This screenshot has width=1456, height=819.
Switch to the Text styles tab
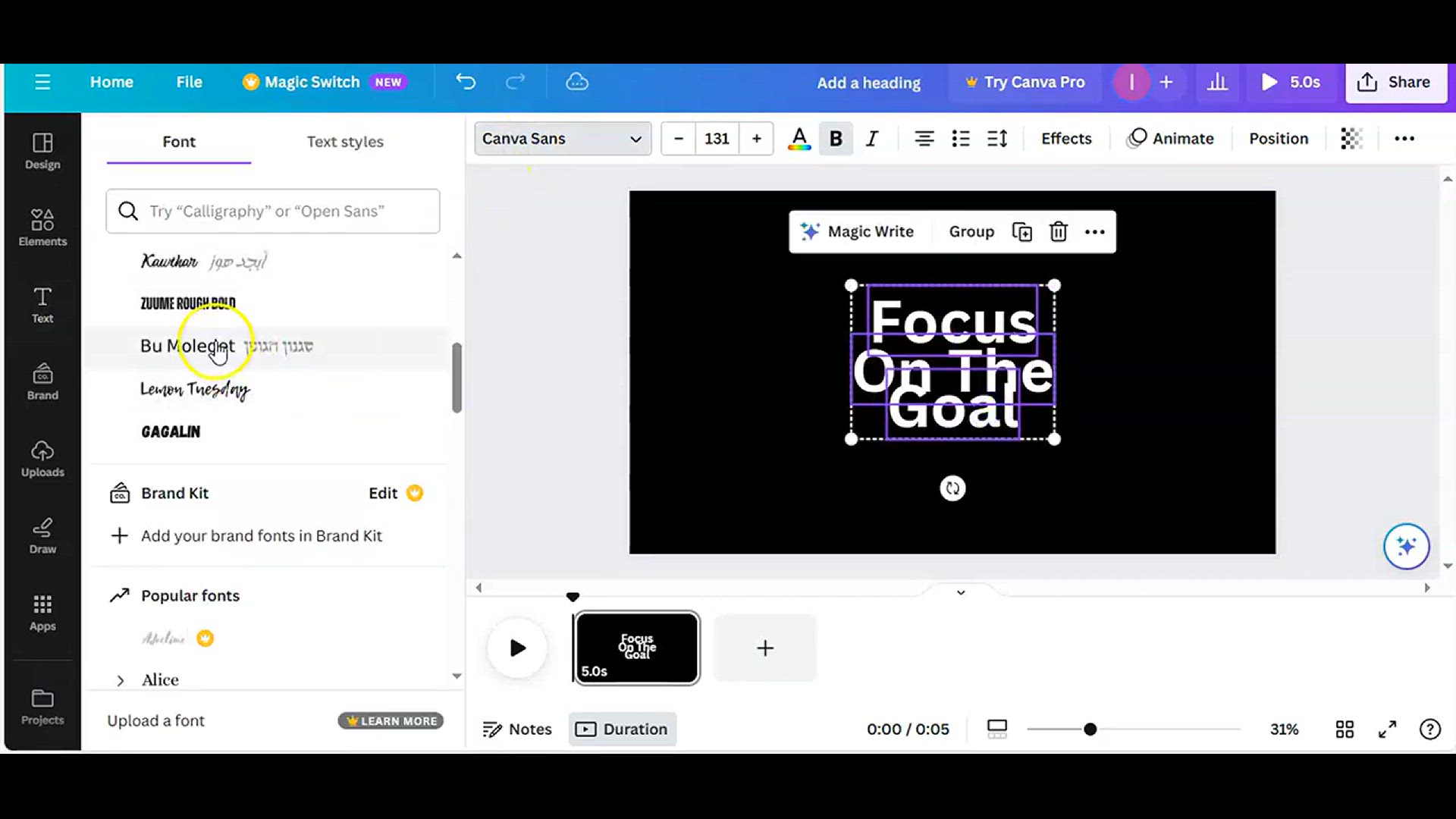(345, 142)
